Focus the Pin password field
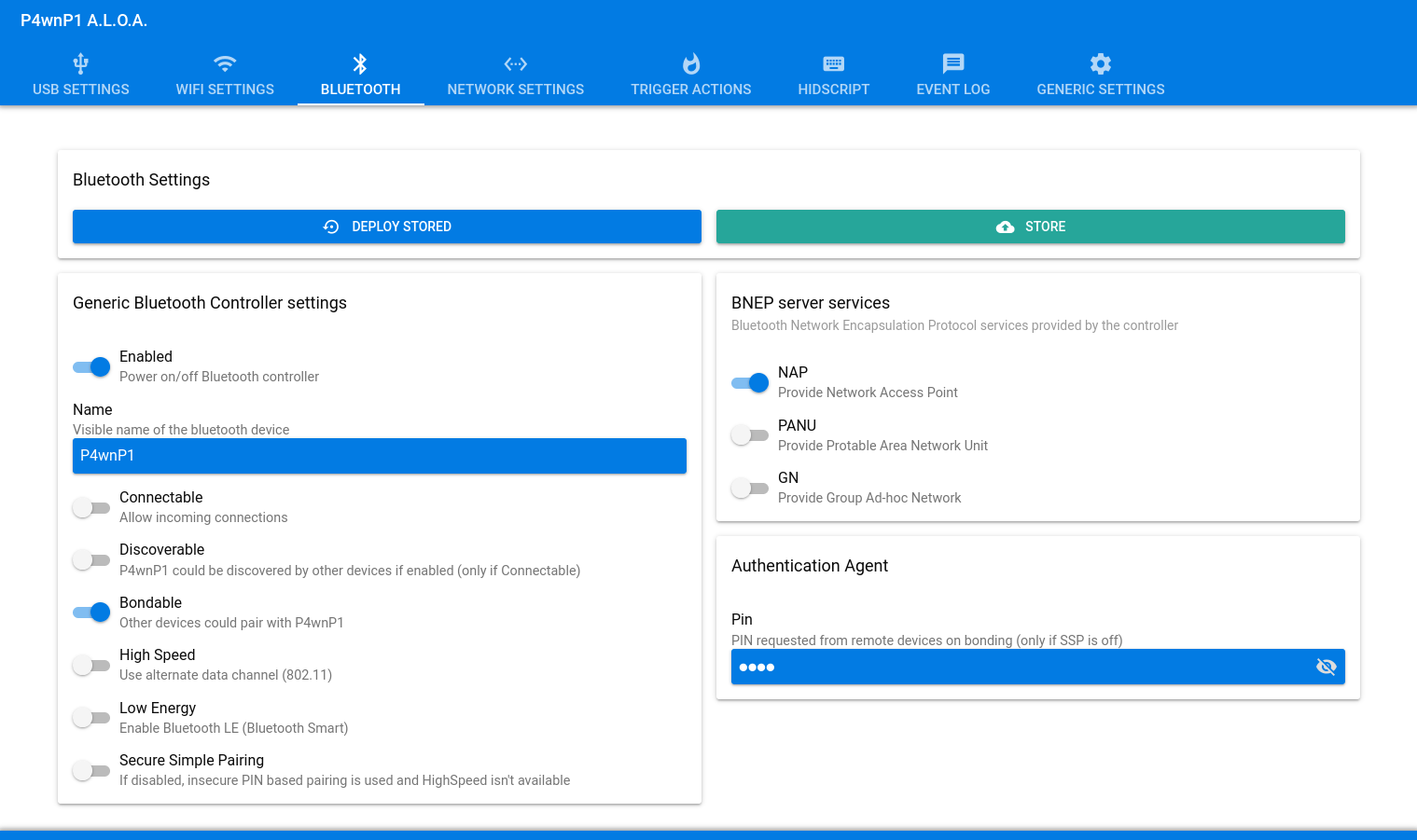 point(1017,667)
